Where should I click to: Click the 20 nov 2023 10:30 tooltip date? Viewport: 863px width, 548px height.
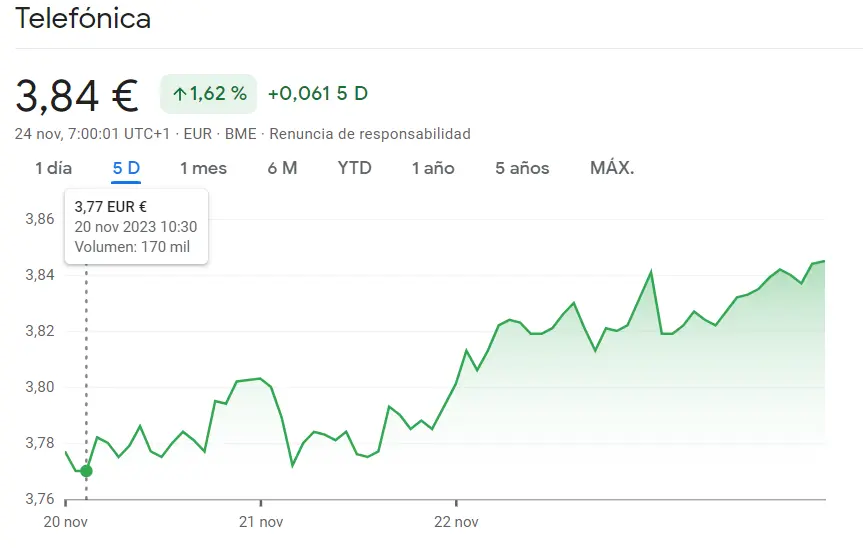click(136, 227)
